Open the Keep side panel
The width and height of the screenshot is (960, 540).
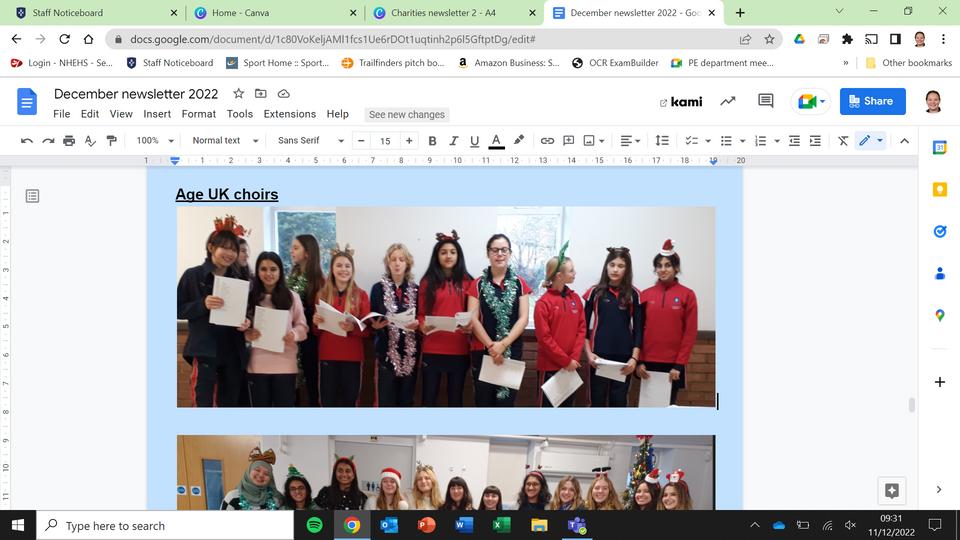point(940,189)
